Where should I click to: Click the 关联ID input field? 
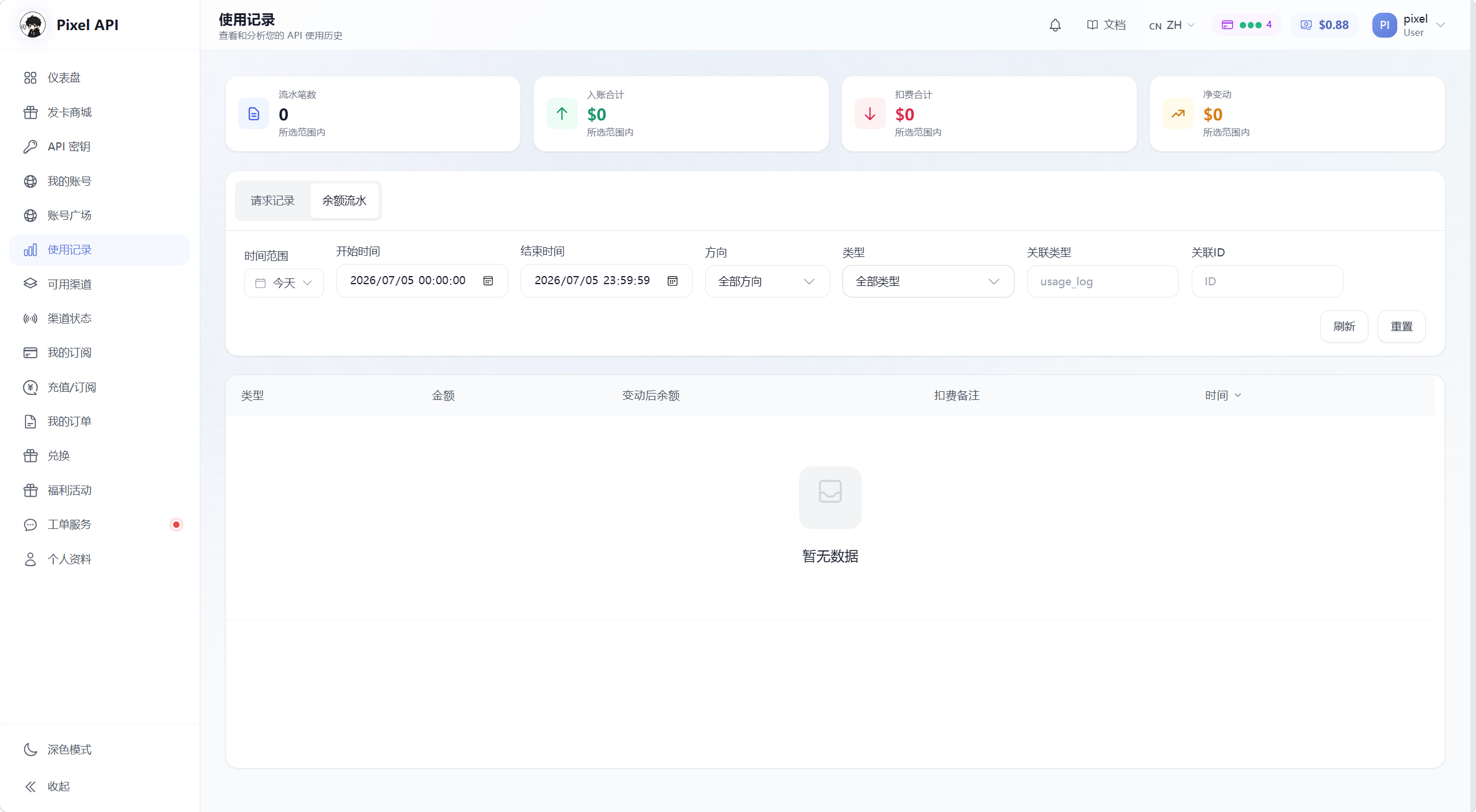1267,281
